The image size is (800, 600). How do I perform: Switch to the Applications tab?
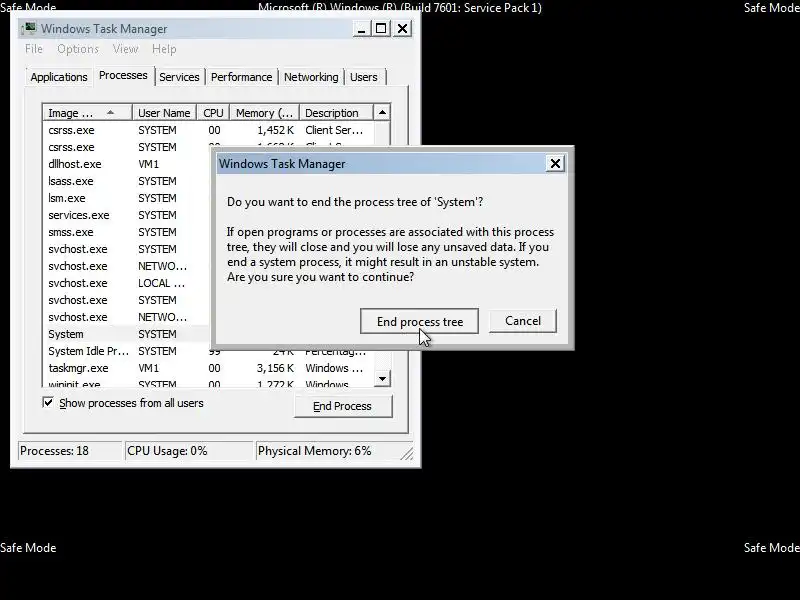tap(59, 77)
